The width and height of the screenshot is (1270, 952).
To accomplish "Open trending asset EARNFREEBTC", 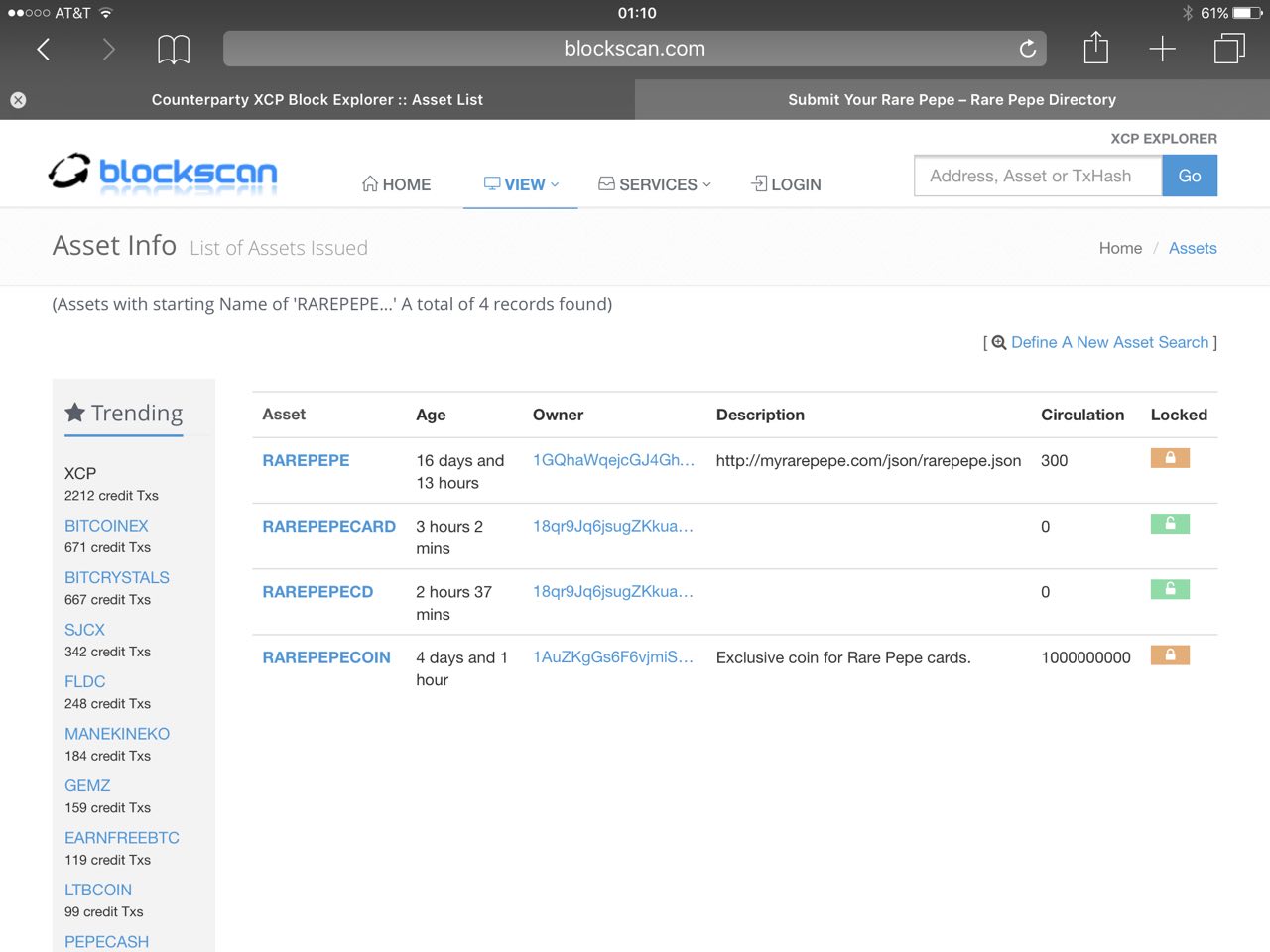I will (122, 838).
